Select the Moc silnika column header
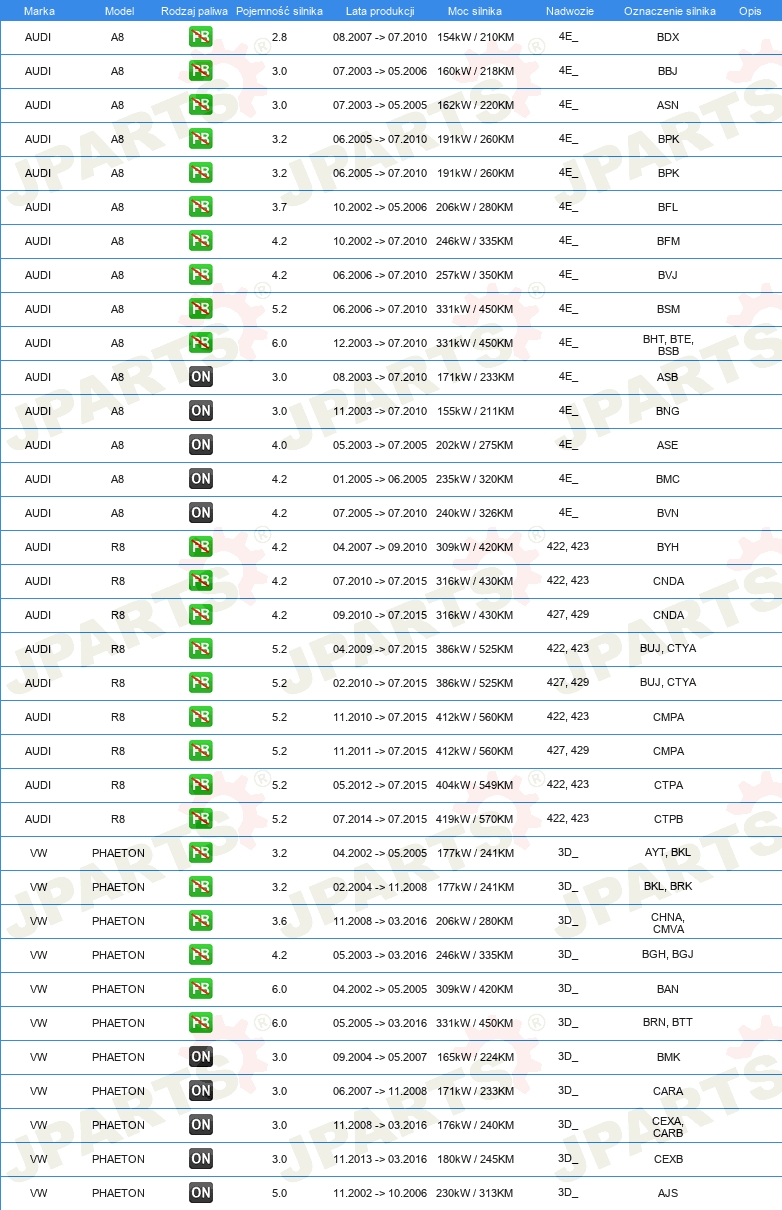 pyautogui.click(x=475, y=10)
